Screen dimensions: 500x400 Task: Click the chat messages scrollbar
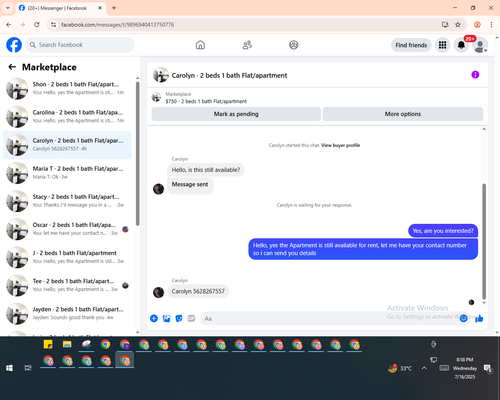[x=484, y=241]
